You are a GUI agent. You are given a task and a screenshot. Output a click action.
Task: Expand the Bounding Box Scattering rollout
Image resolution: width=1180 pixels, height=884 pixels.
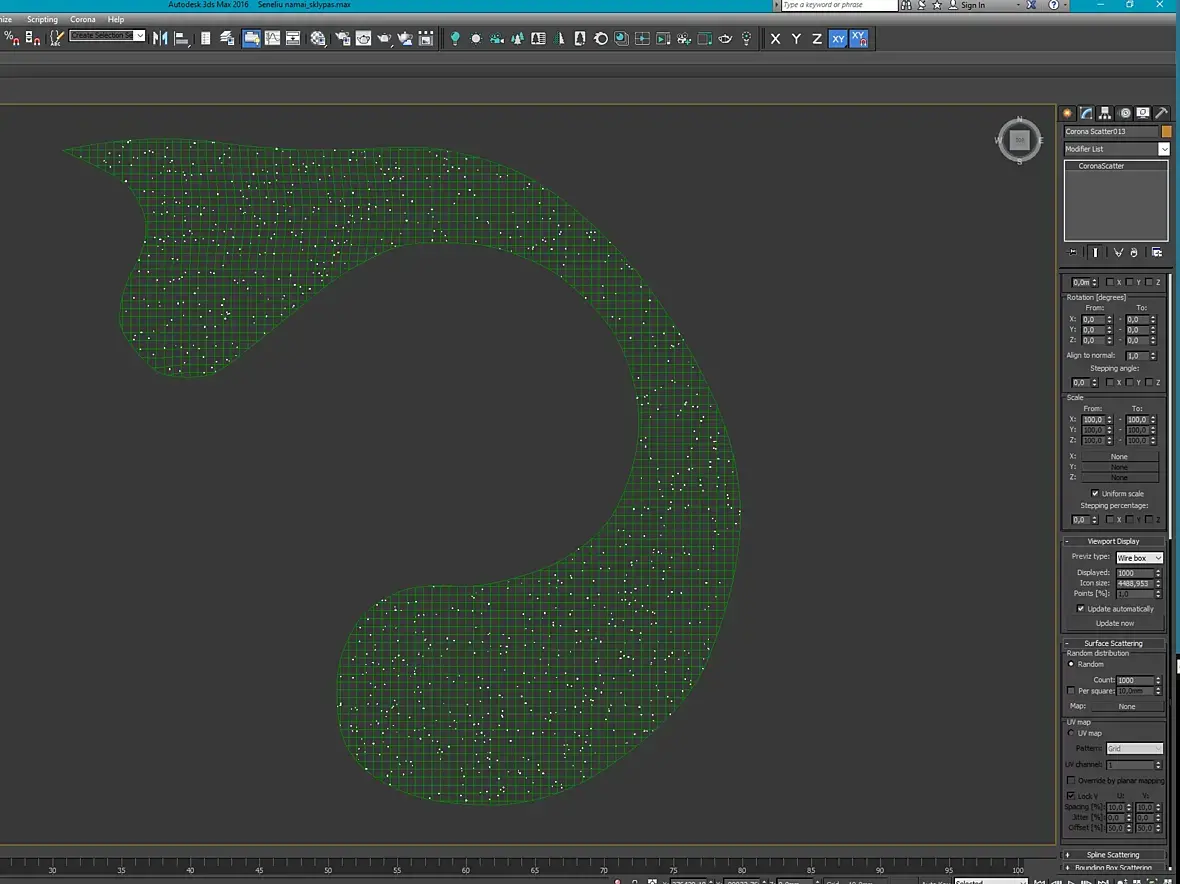pyautogui.click(x=1114, y=867)
